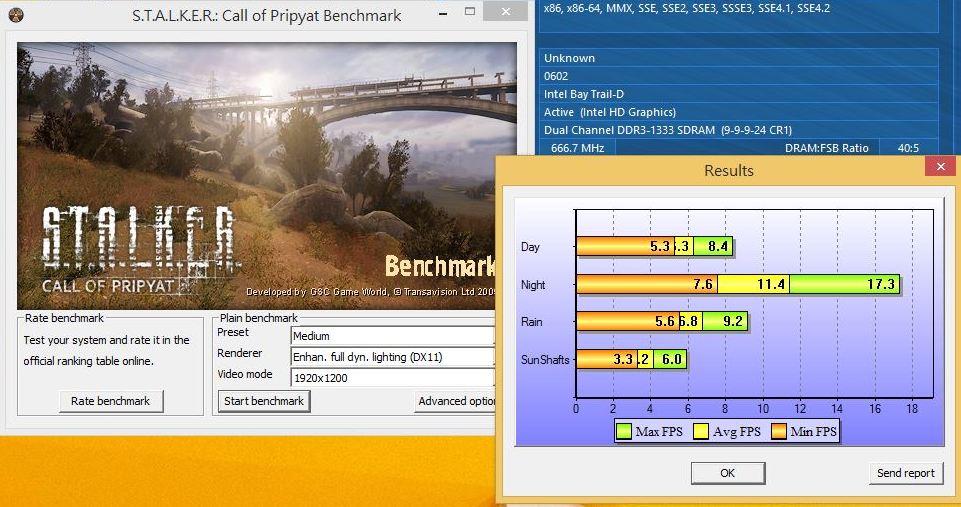961x507 pixels.
Task: Click the orange Min FPS legend swatch
Action: click(x=778, y=431)
